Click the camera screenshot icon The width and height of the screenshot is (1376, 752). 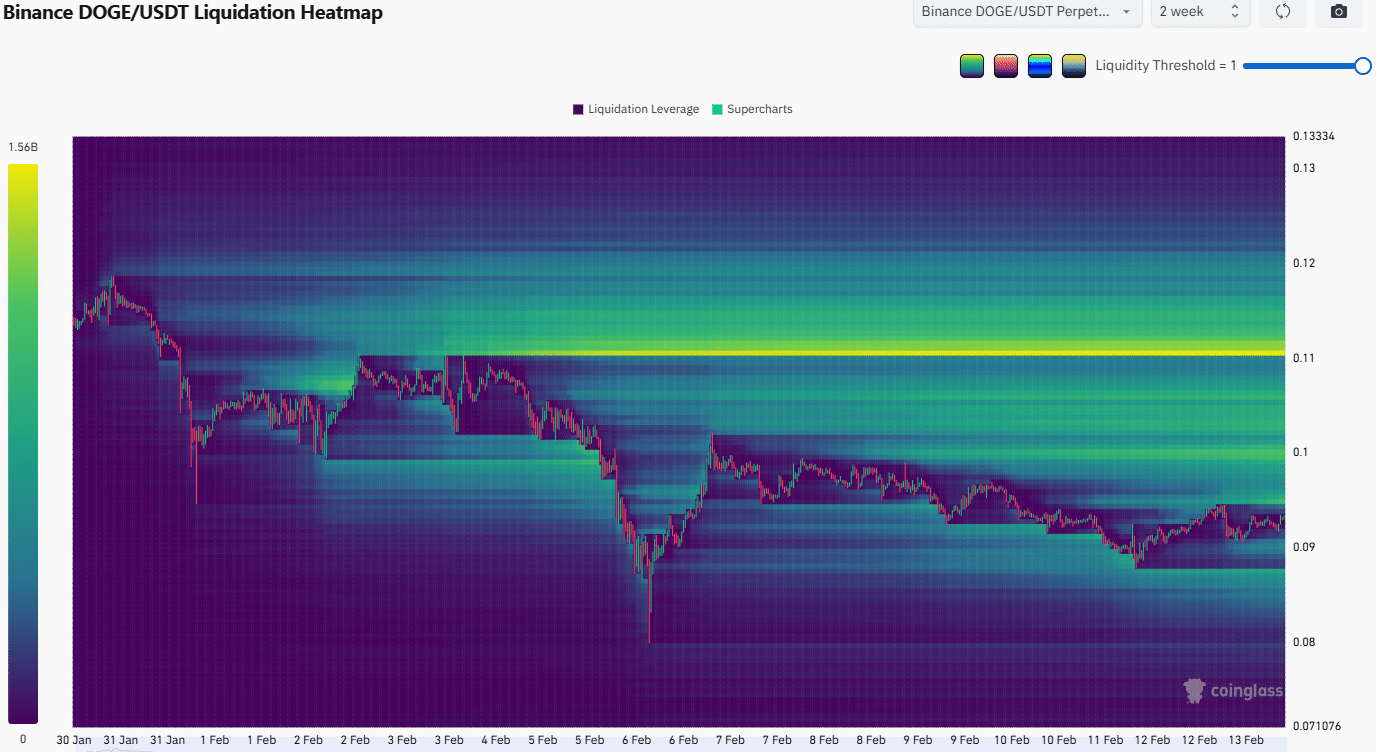(x=1338, y=12)
